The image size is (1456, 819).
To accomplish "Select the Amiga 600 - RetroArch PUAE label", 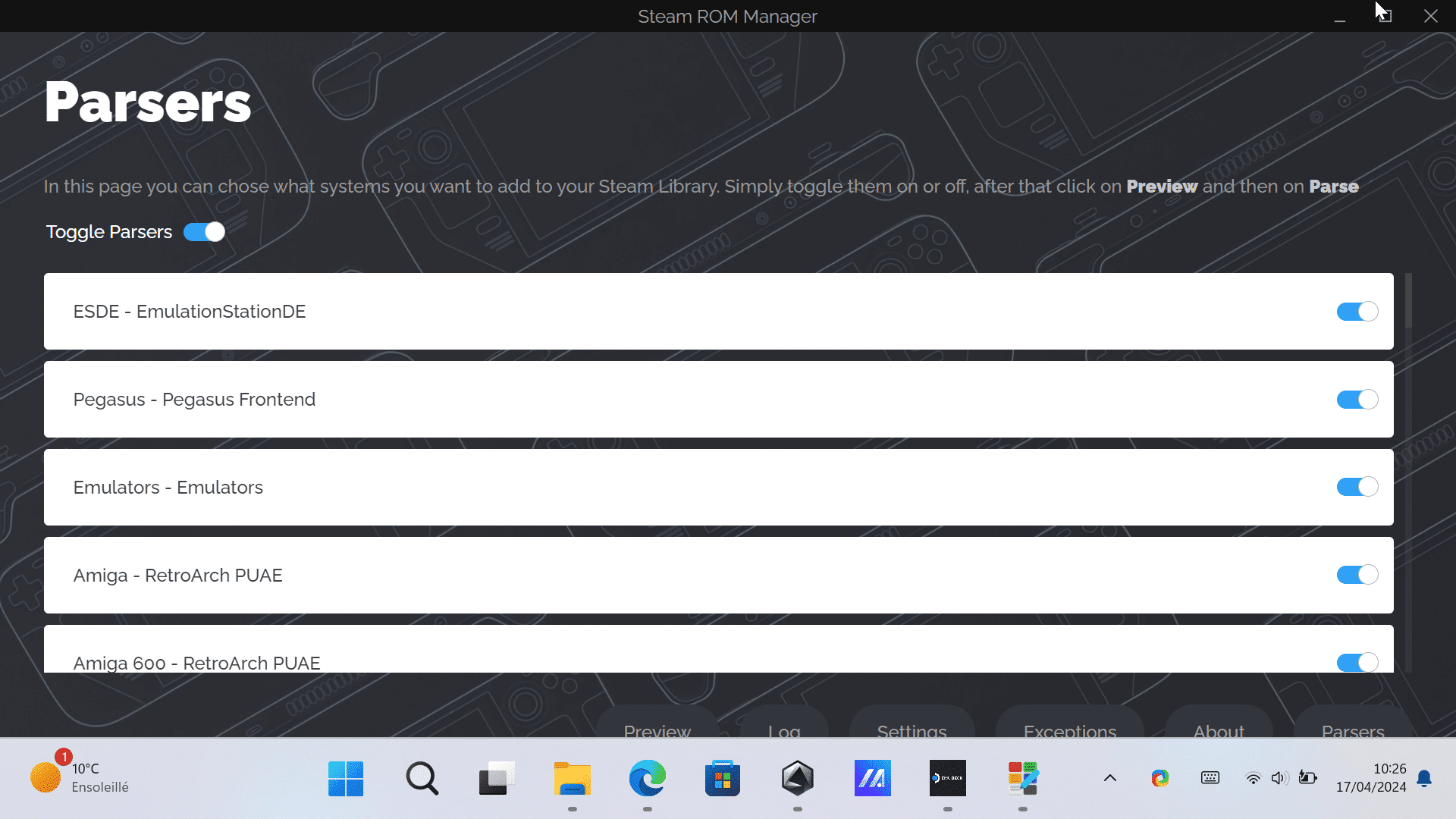I will point(197,663).
